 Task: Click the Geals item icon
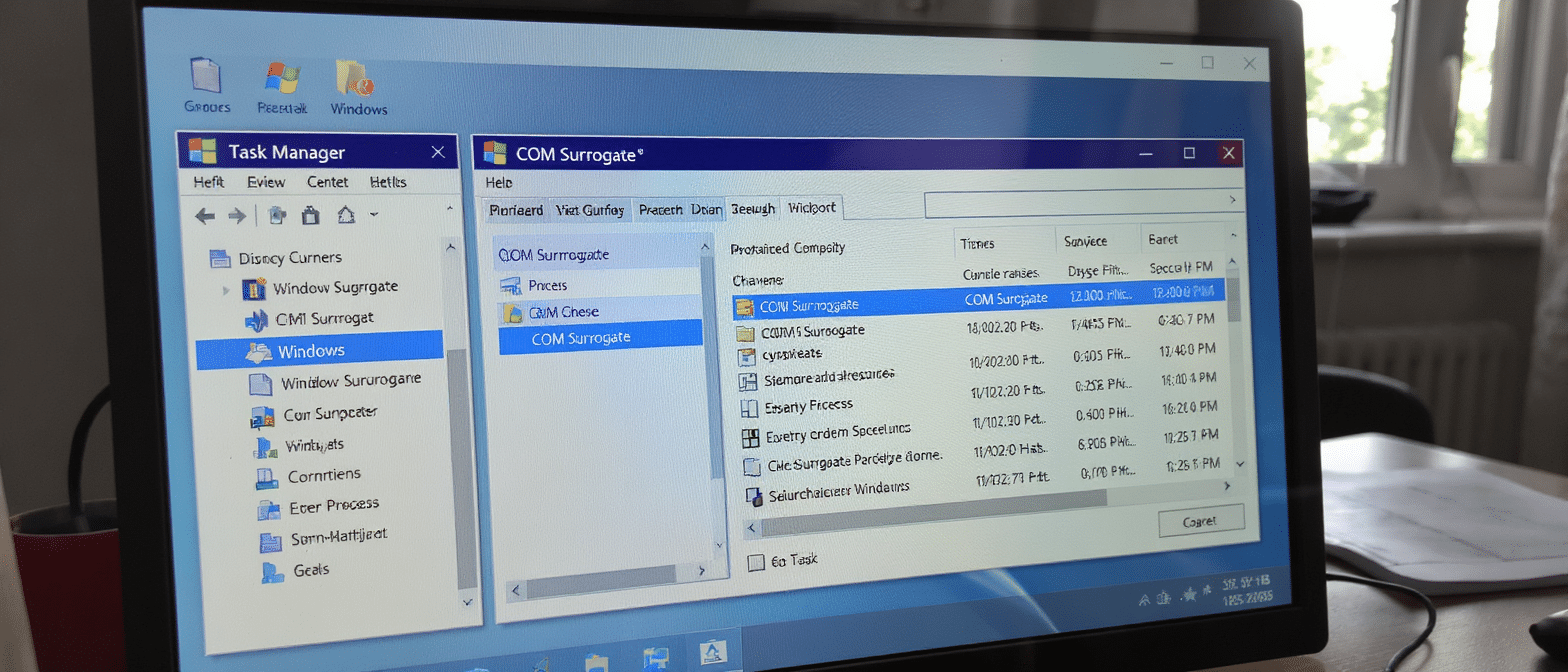(273, 572)
